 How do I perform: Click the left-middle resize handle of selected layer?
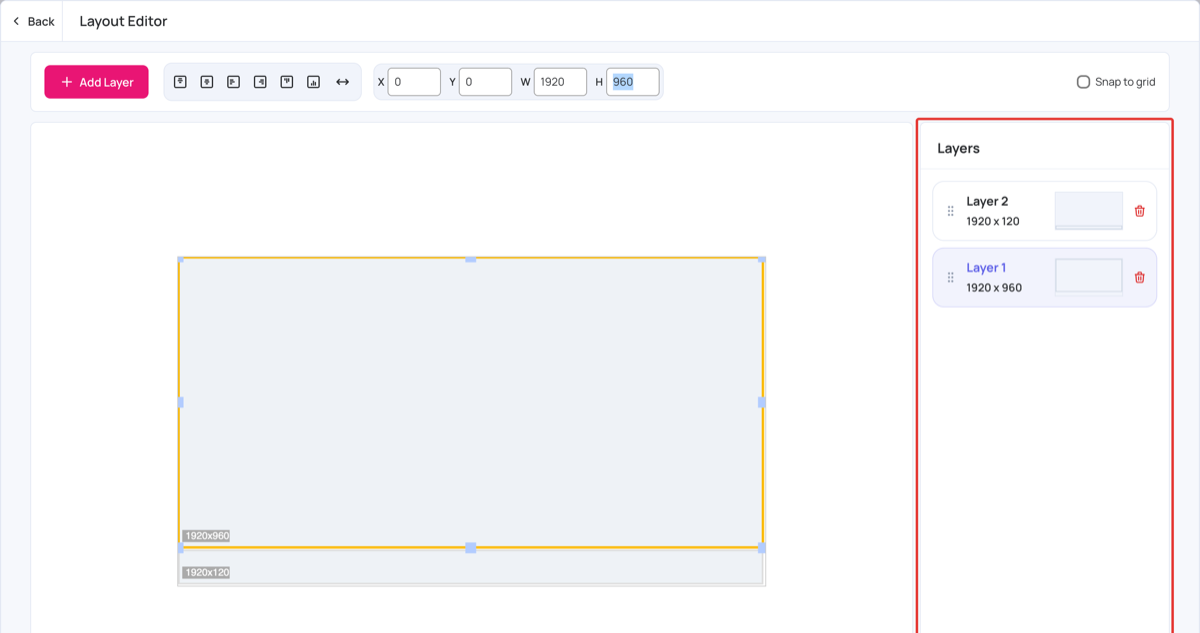(x=180, y=402)
